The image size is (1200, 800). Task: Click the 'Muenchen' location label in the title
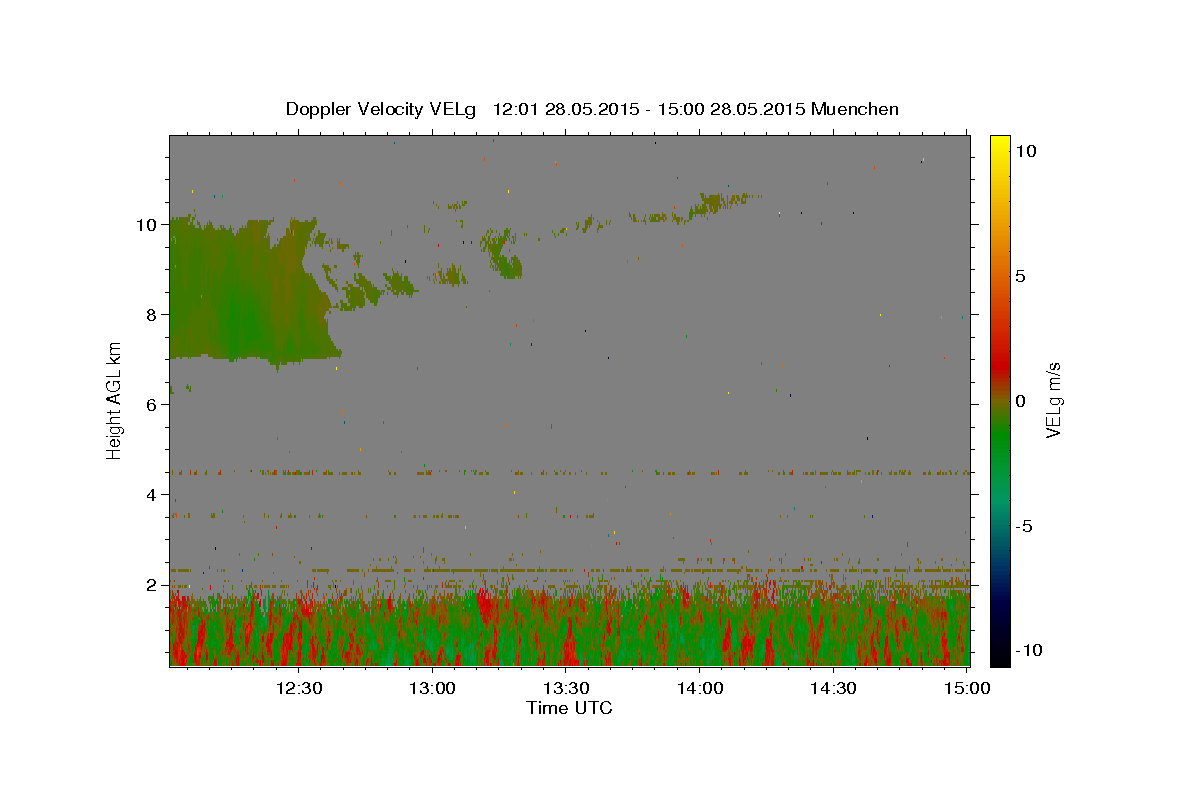point(855,109)
